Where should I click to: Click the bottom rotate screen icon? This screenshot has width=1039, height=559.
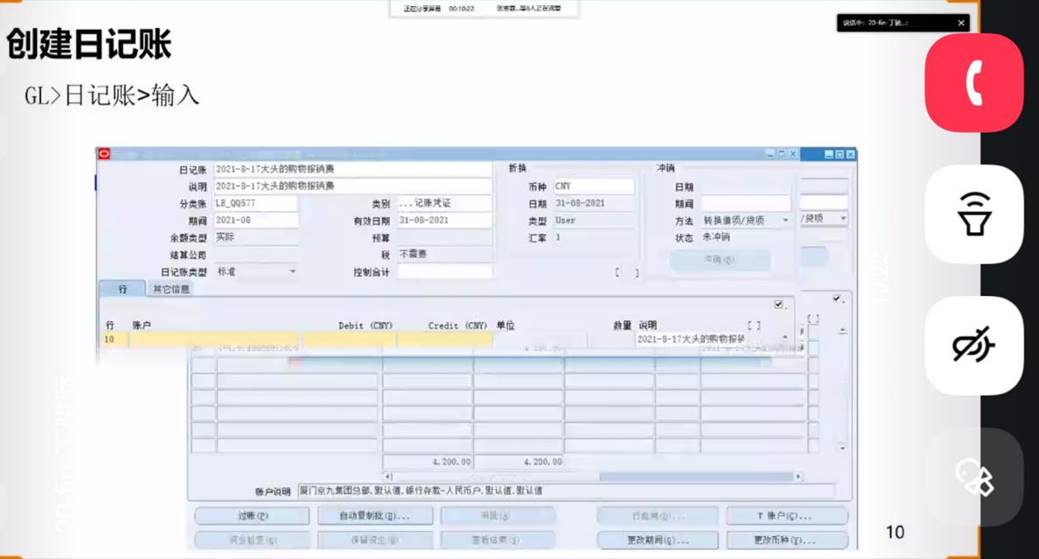973,477
